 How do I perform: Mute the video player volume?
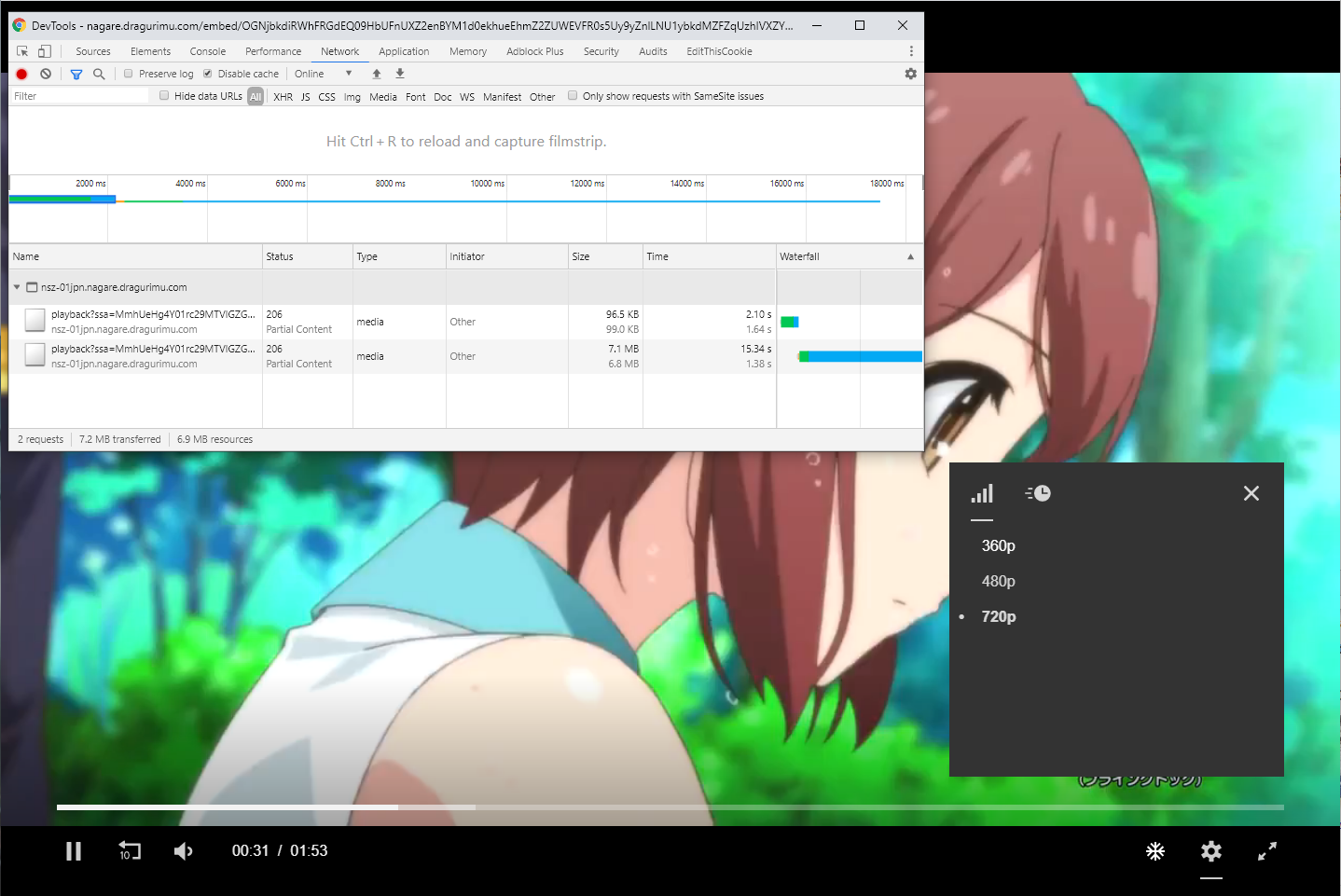pyautogui.click(x=184, y=851)
